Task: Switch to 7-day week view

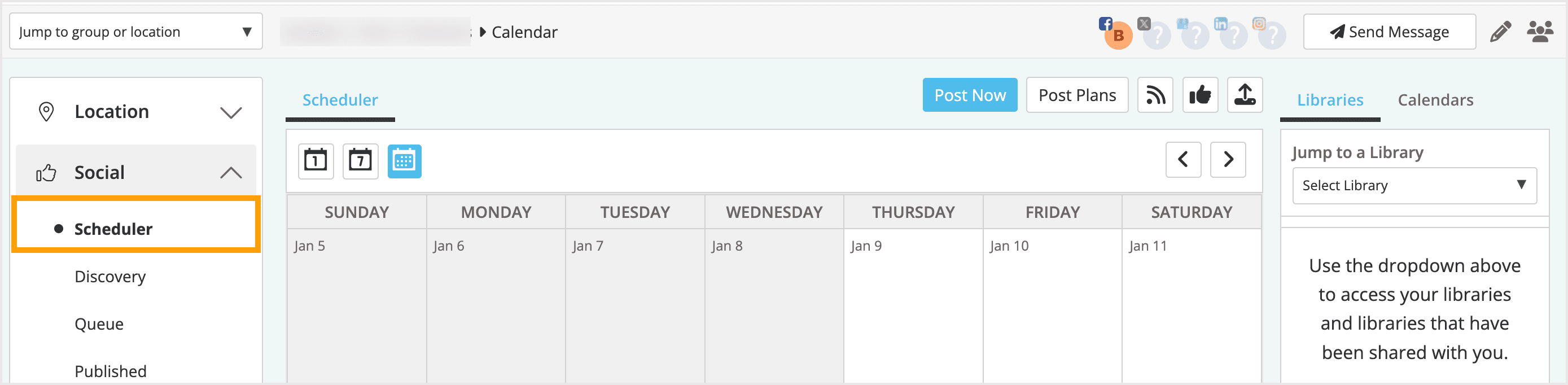Action: [x=360, y=161]
